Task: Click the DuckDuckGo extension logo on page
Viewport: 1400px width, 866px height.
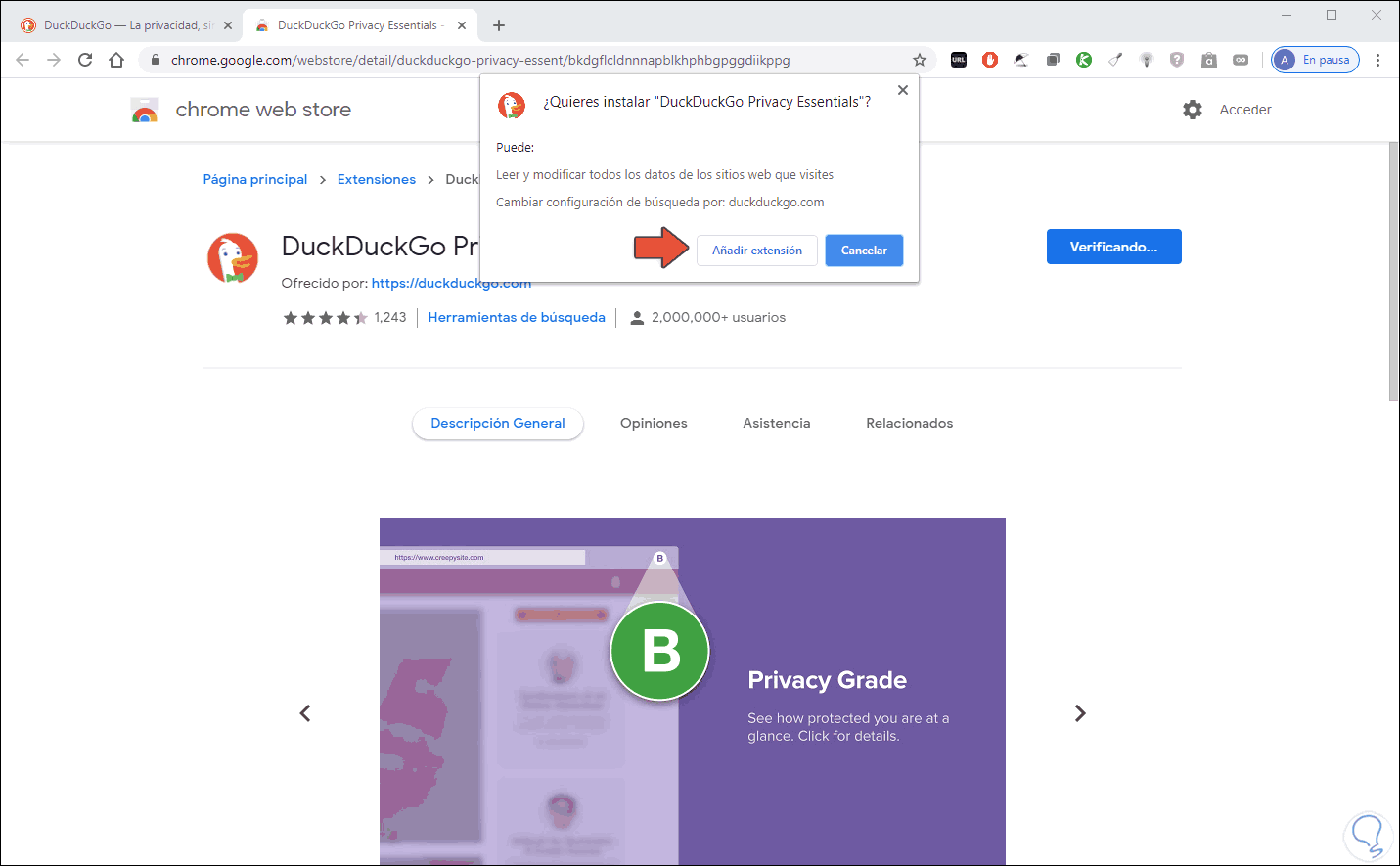Action: point(233,258)
